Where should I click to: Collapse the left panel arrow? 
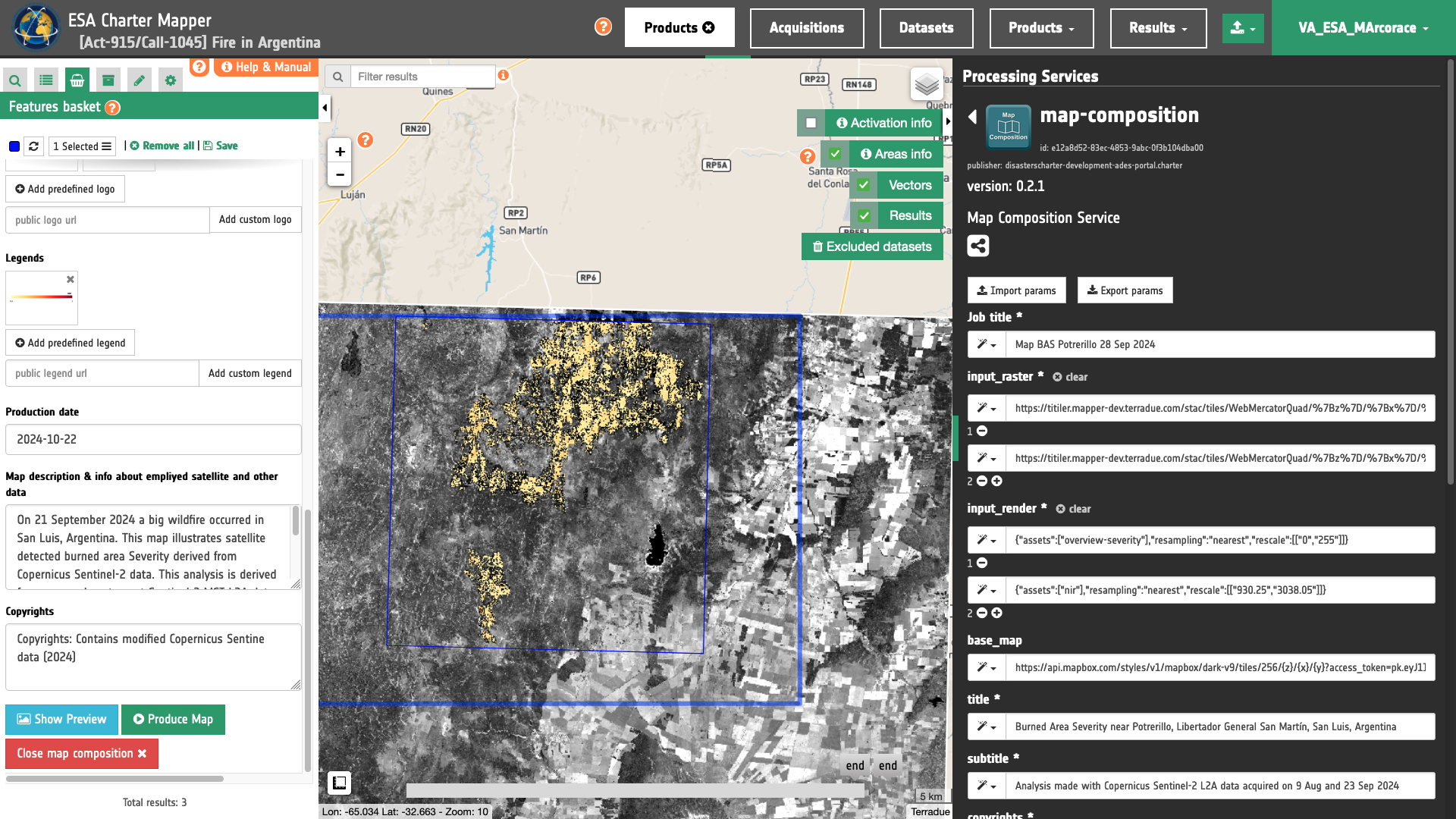point(325,108)
